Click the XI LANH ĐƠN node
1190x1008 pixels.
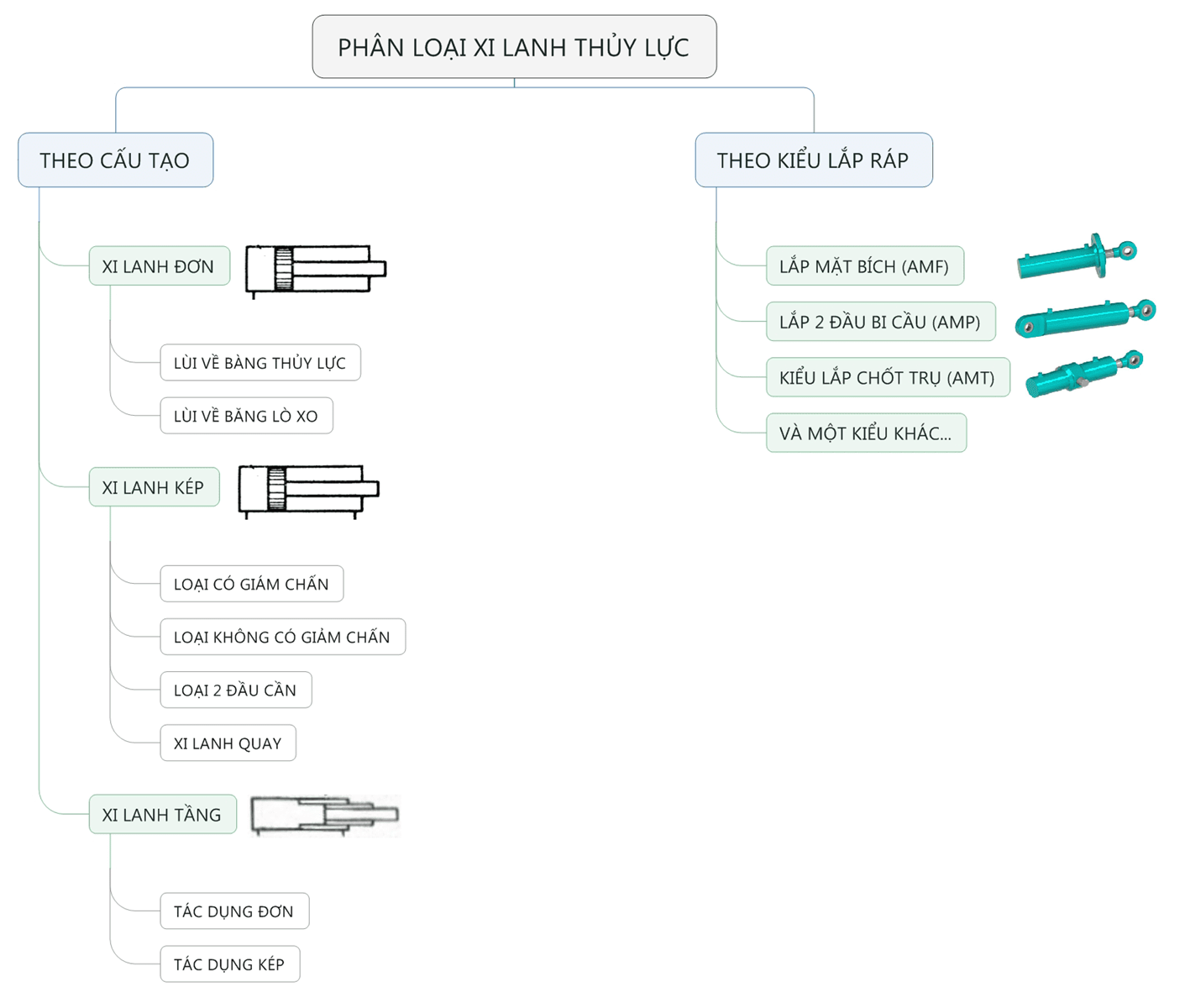point(159,267)
